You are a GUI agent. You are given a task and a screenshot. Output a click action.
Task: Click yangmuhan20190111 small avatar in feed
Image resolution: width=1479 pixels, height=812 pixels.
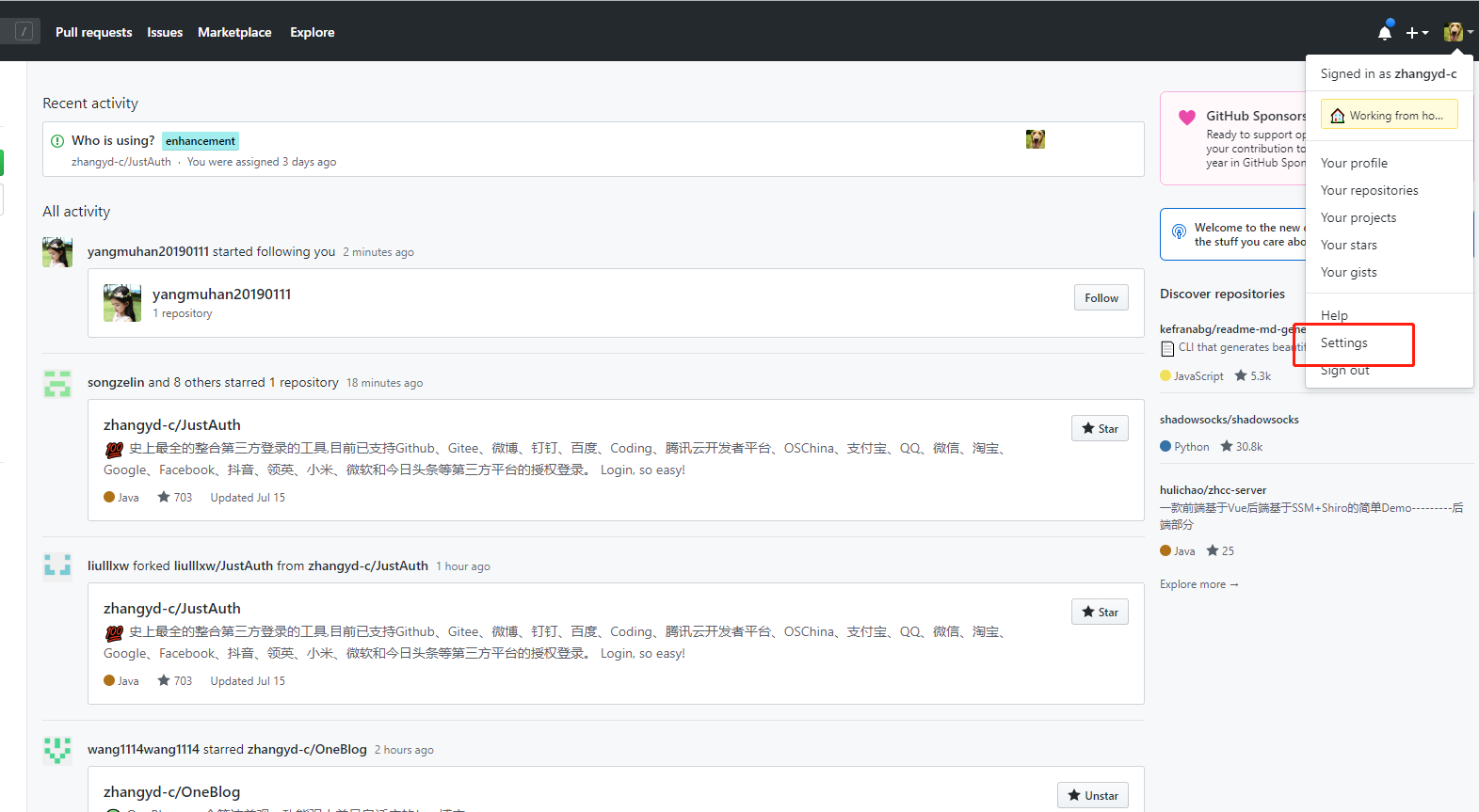(57, 252)
